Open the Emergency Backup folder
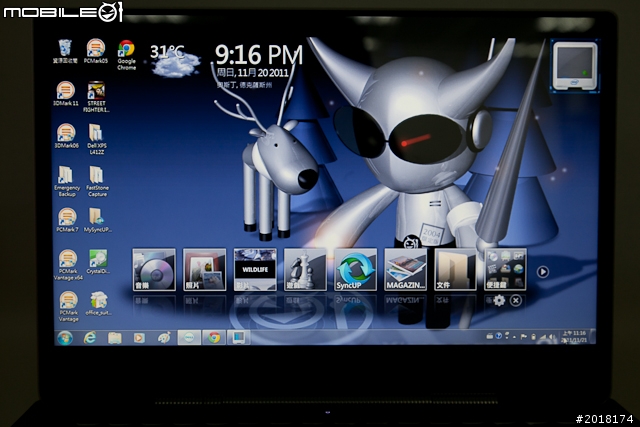Screen dimensions: 640x427 [67, 181]
